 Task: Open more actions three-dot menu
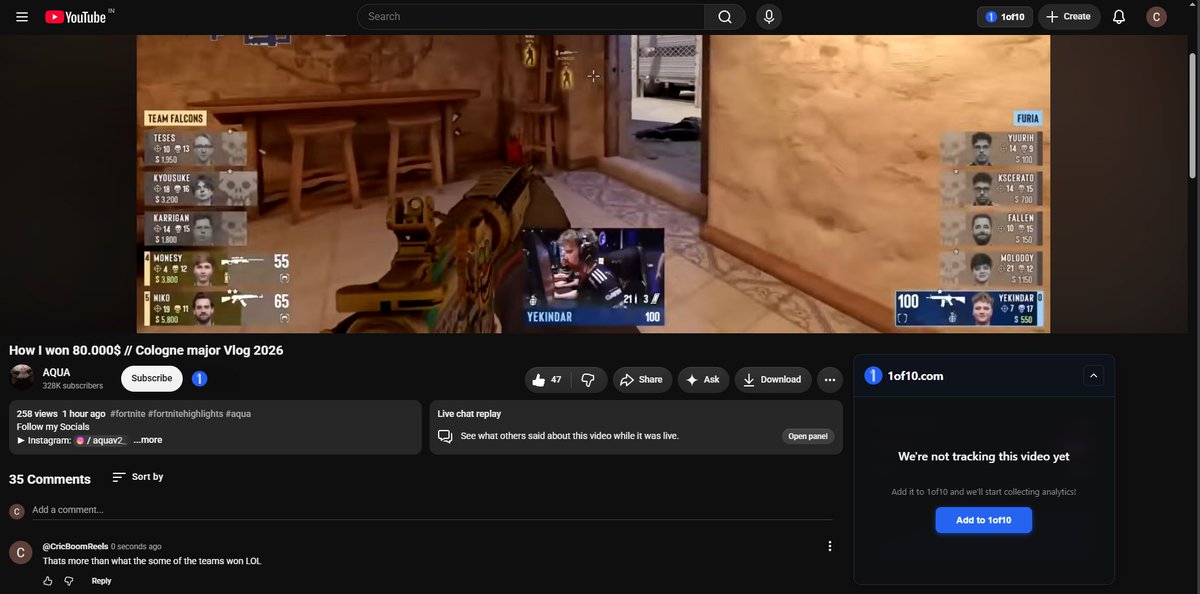(829, 380)
